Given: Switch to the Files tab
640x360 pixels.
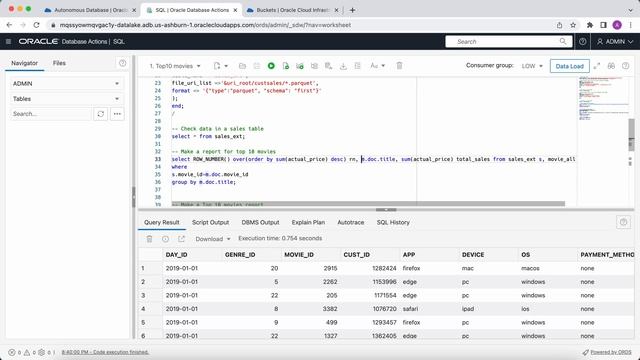Looking at the screenshot, I should click(x=59, y=63).
